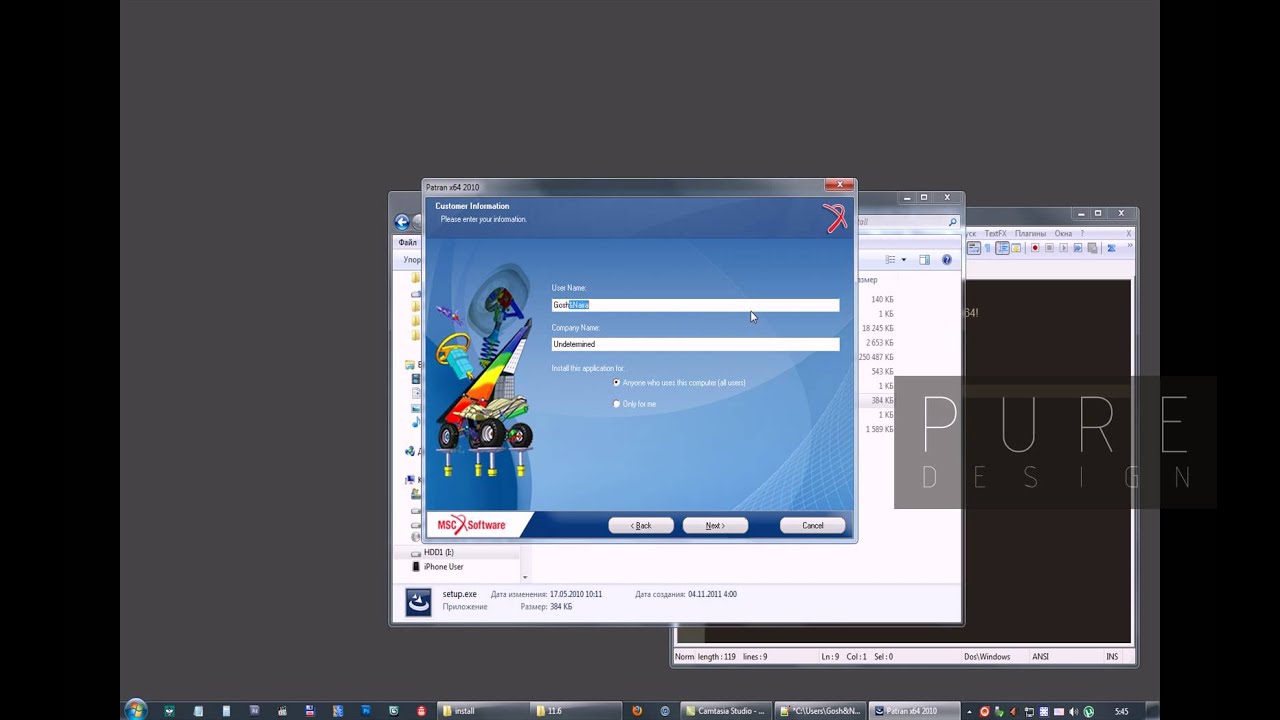Open the Windows Start button
The width and height of the screenshot is (1280, 720).
135,711
